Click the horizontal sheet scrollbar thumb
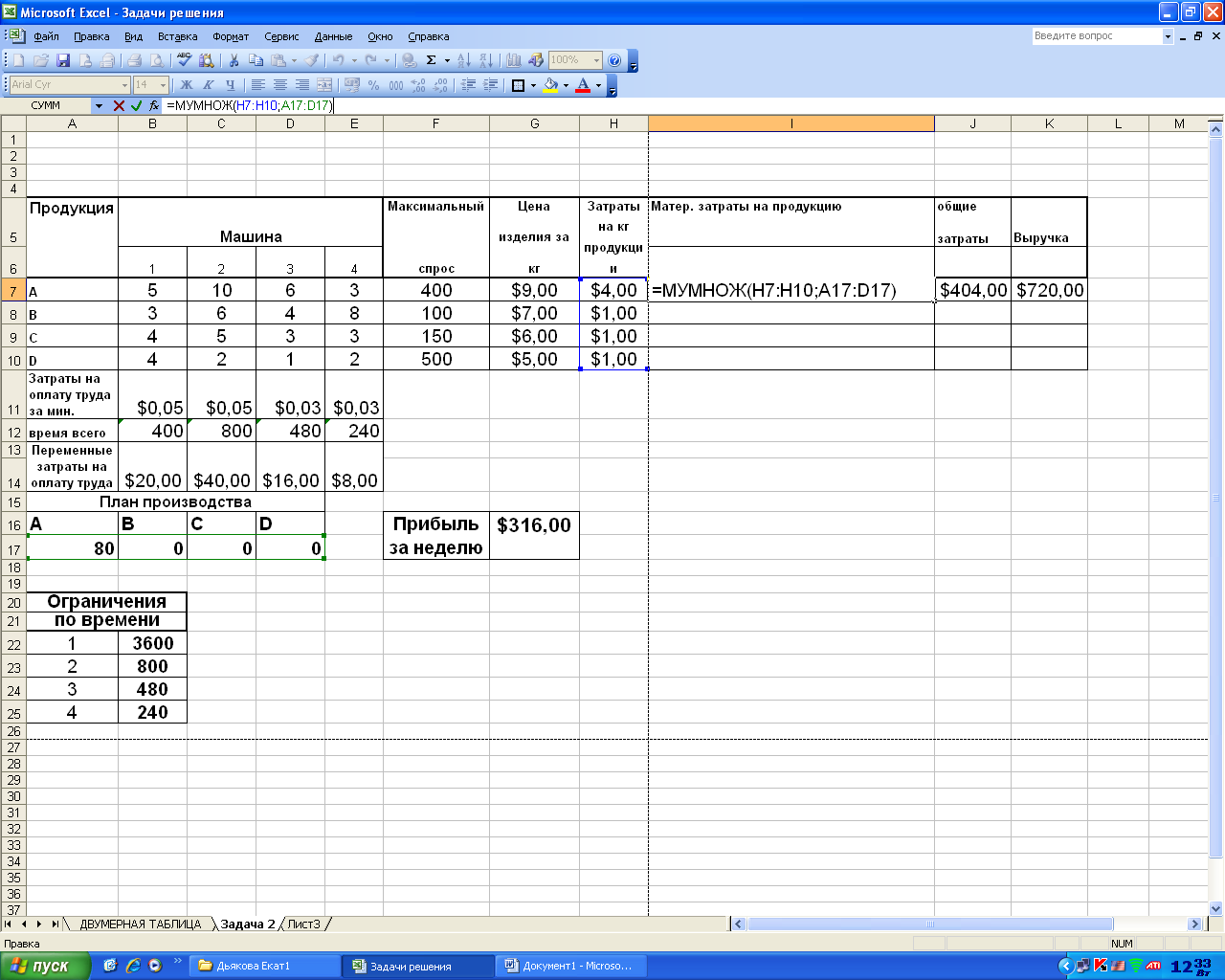This screenshot has height=980, width=1225. (x=930, y=924)
